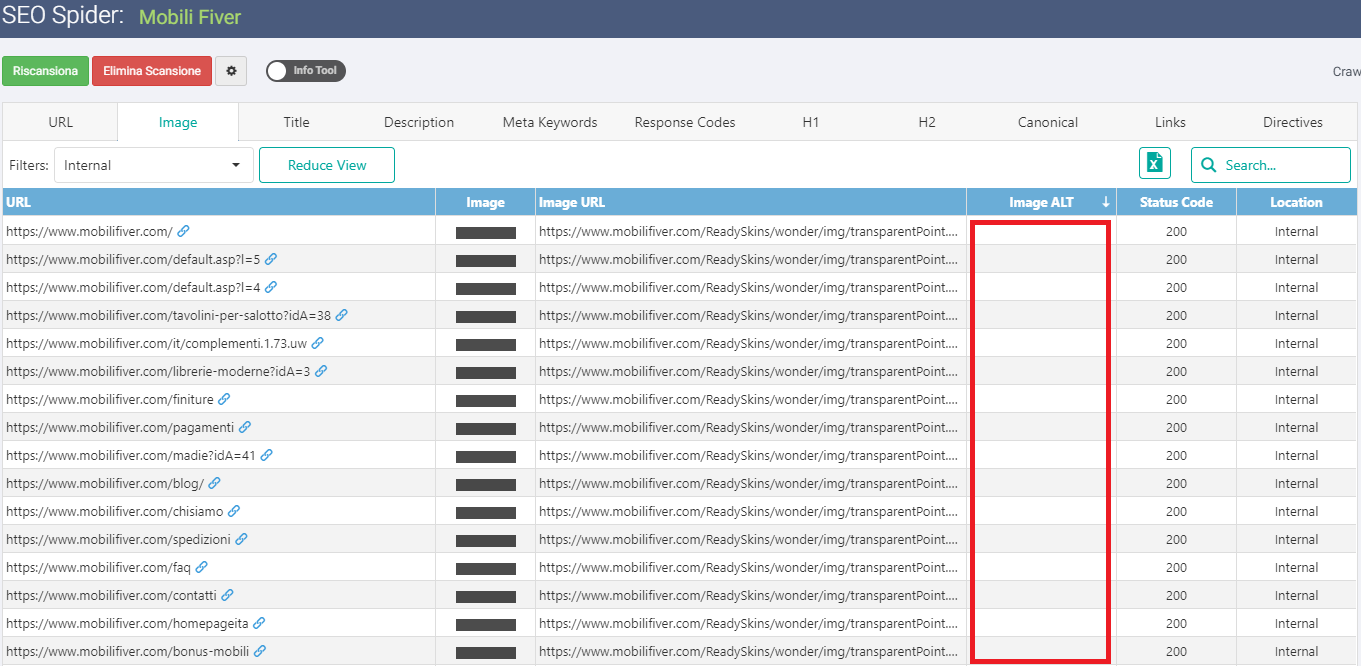Open link icon beside finiture URL
The height and width of the screenshot is (666, 1361).
224,399
